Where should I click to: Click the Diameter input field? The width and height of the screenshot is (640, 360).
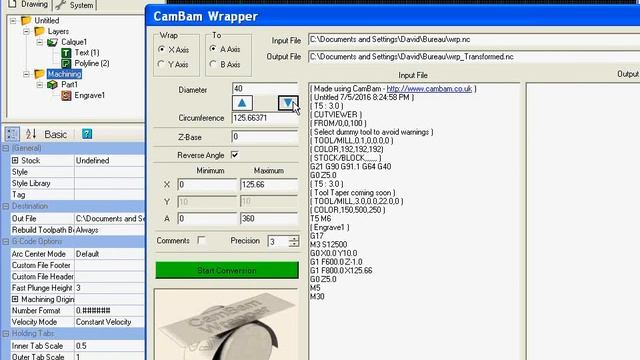[265, 88]
